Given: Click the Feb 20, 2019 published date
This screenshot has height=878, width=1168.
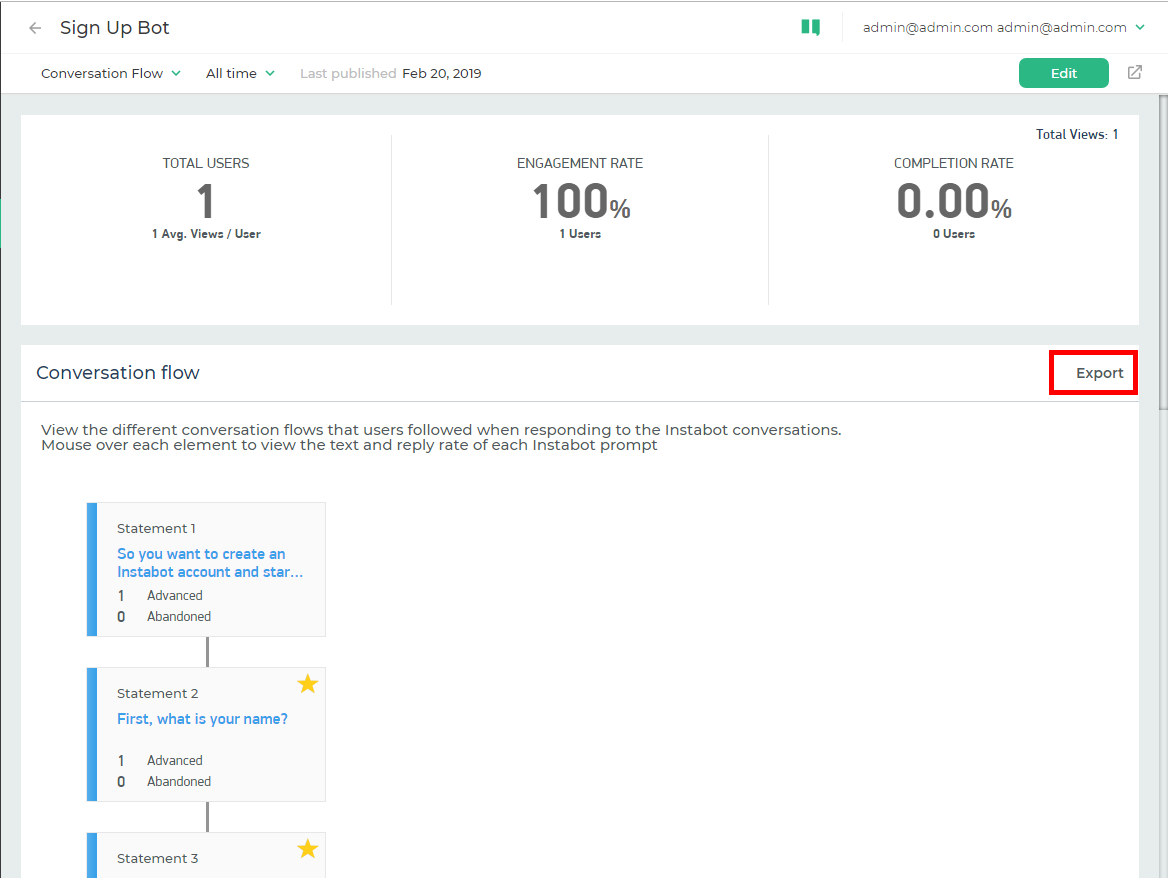Looking at the screenshot, I should pos(442,73).
